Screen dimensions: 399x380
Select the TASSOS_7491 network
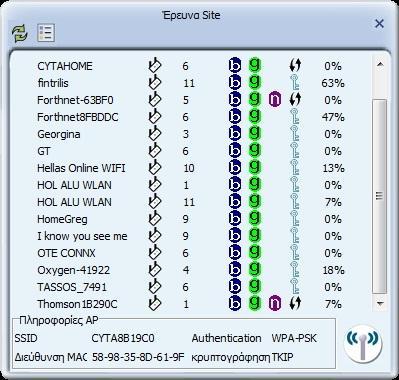[x=190, y=287]
